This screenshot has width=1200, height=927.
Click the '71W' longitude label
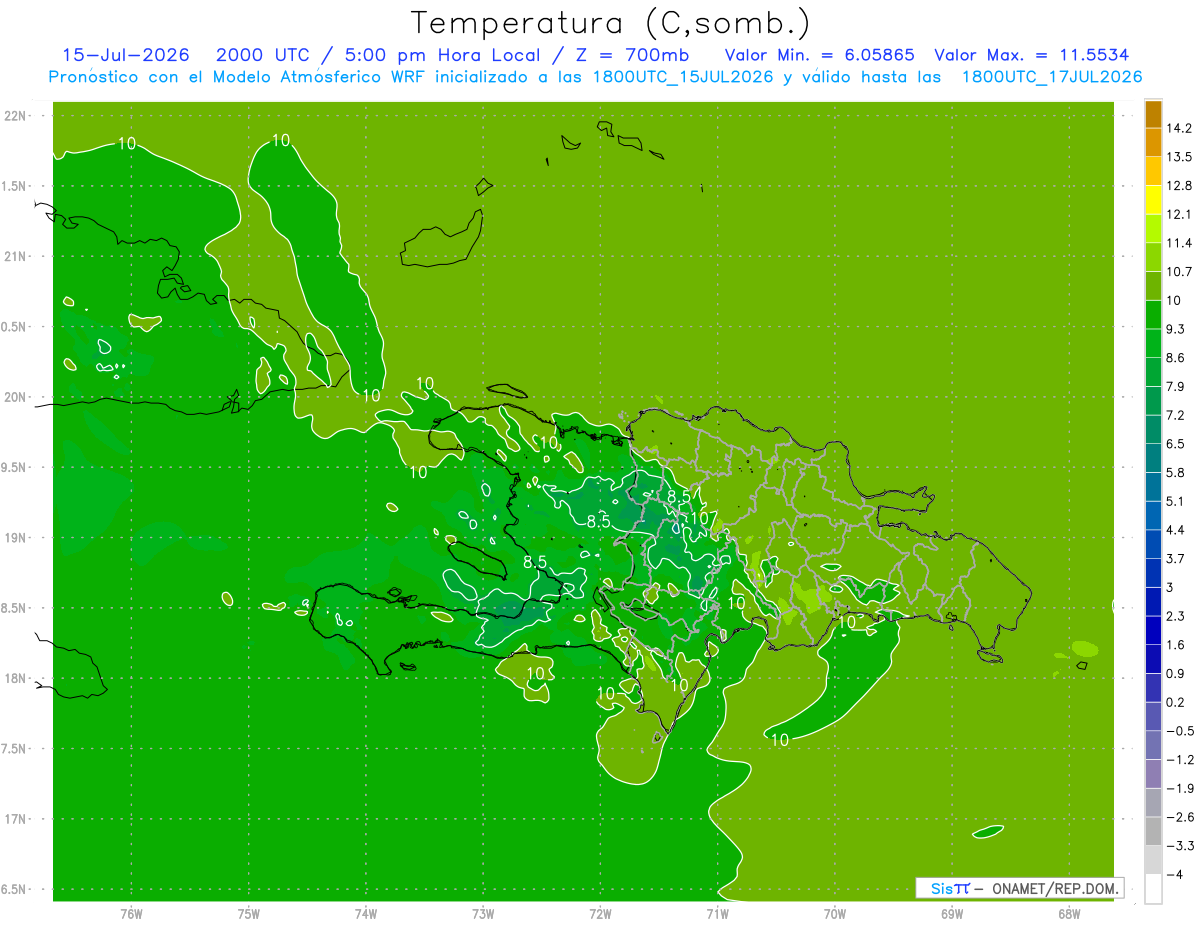click(717, 913)
